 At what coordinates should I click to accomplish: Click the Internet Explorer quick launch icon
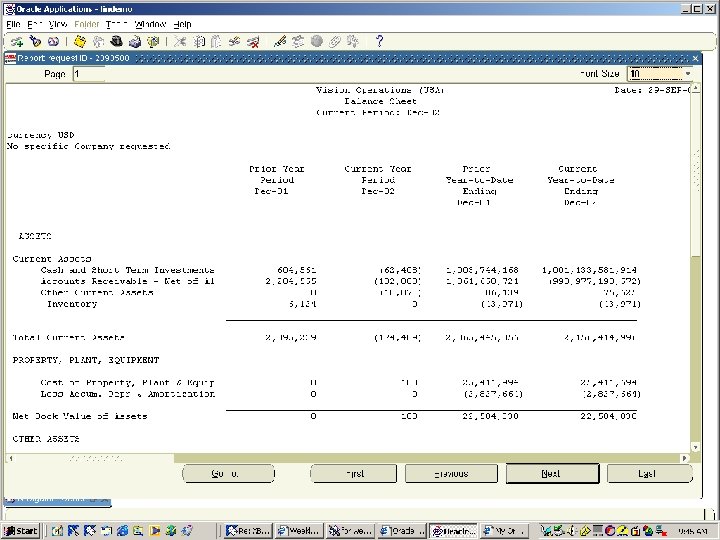tap(122, 531)
